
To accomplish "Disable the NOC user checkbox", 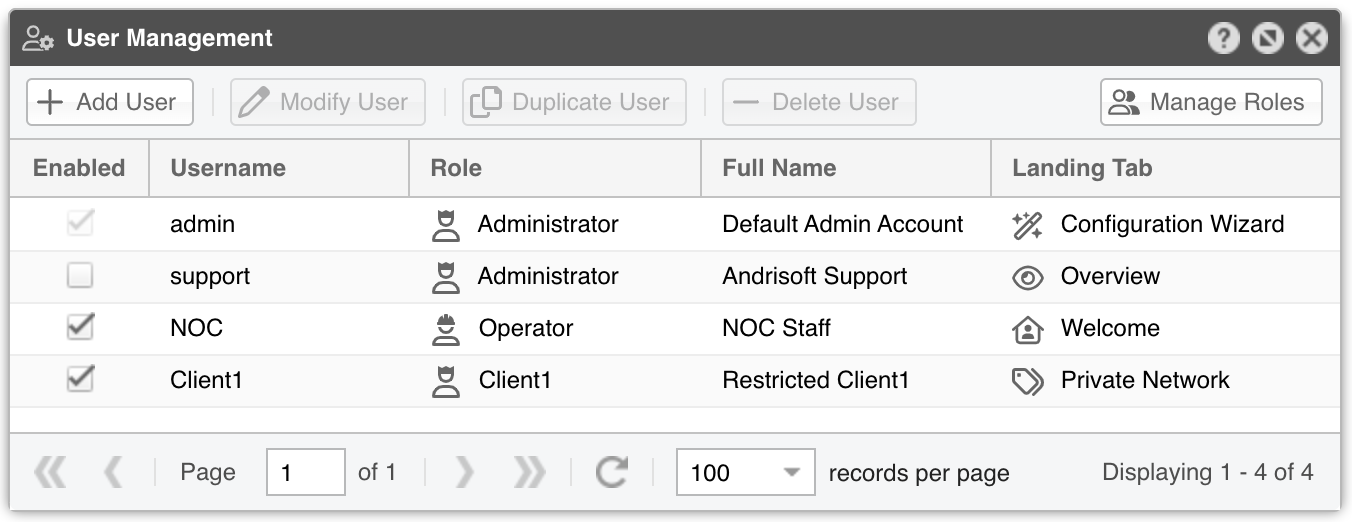I will (80, 328).
